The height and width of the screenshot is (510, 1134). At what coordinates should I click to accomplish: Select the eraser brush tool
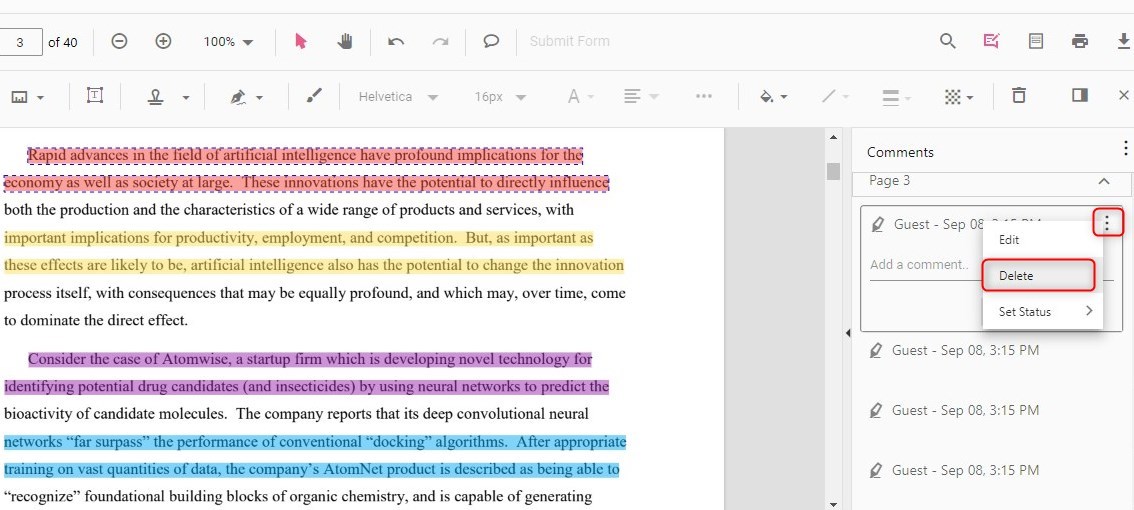(x=314, y=96)
